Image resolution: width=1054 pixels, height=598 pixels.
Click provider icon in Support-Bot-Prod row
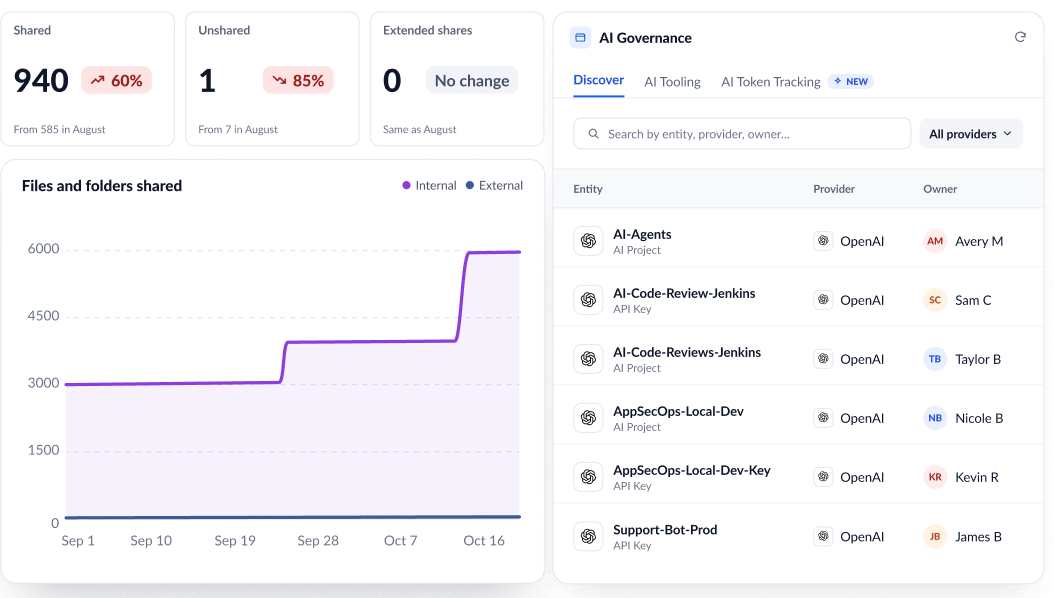pos(823,536)
